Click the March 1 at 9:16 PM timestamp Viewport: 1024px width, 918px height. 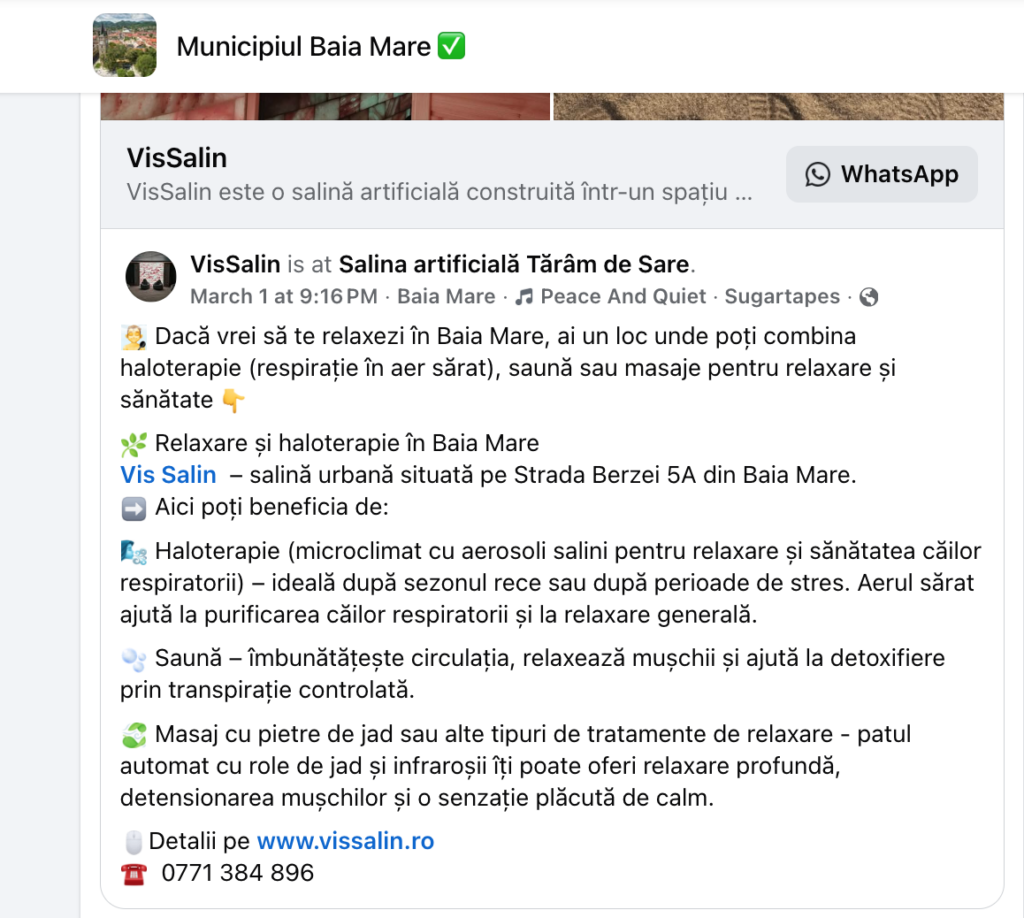[284, 296]
